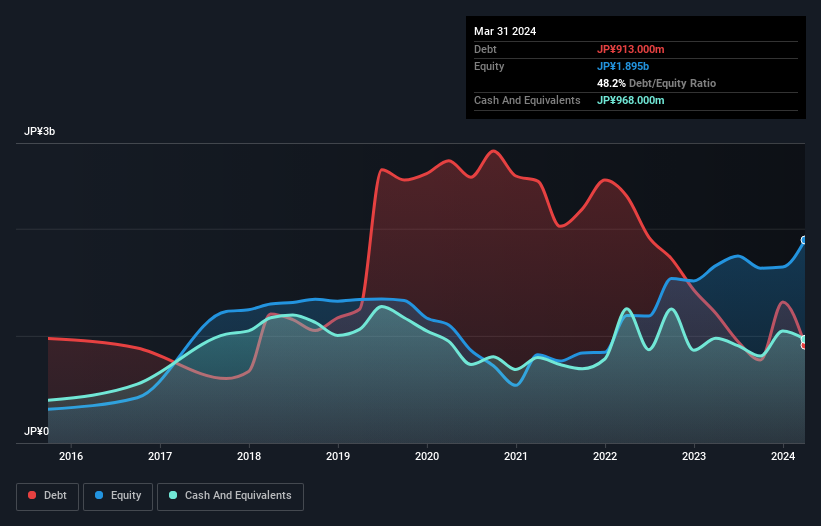Click the teal Cash legend dot

click(173, 495)
